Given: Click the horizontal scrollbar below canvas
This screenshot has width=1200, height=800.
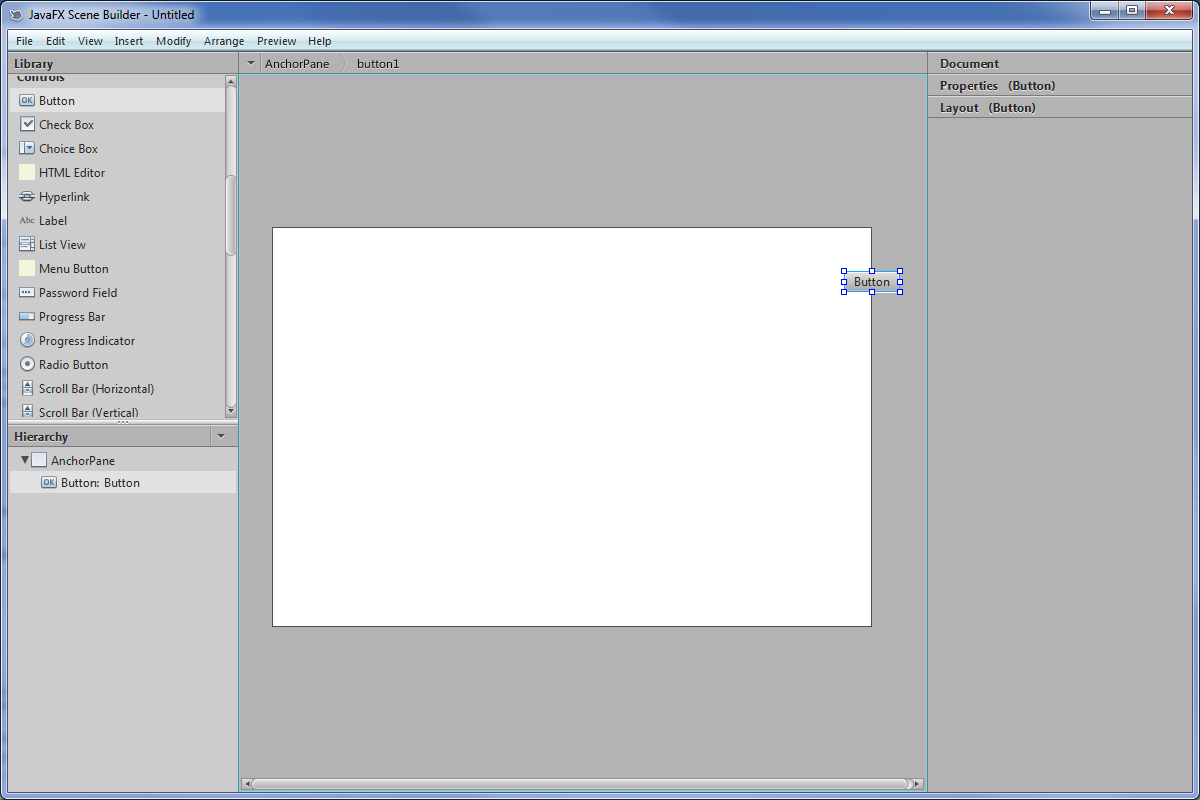Looking at the screenshot, I should point(580,784).
